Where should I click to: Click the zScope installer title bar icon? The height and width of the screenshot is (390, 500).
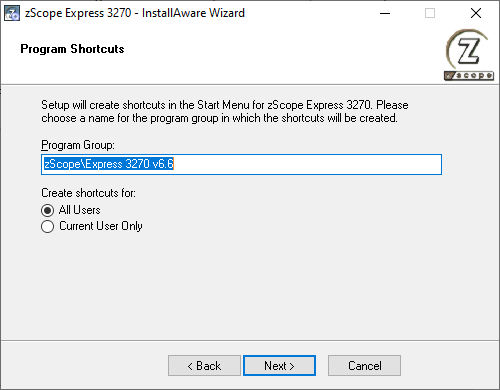click(x=12, y=13)
